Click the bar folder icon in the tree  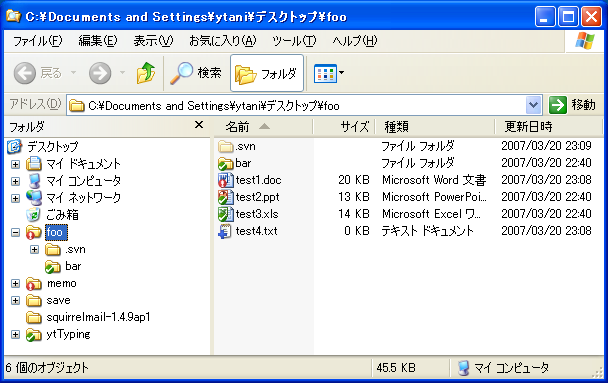[53, 267]
